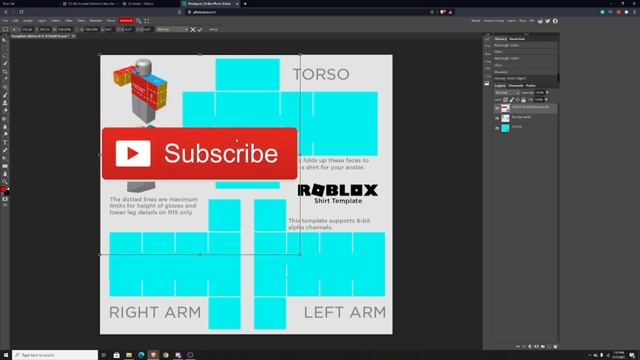
Task: Select the last history step in list
Action: coord(525,78)
